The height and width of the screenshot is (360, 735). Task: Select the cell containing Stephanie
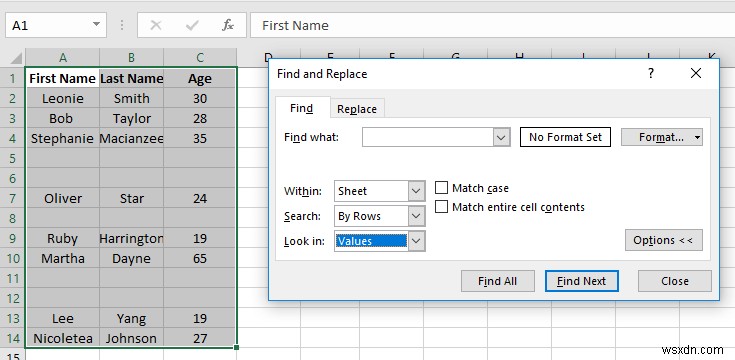[x=62, y=138]
